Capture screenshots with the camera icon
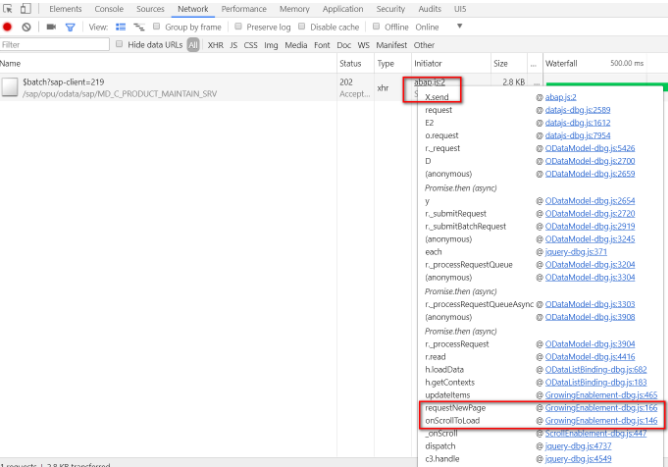 (52, 27)
